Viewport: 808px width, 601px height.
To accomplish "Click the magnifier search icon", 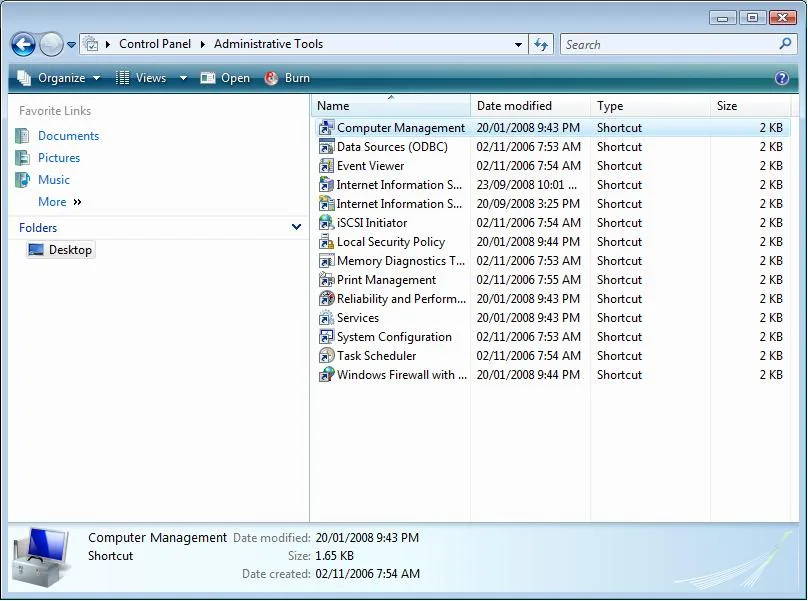I will point(785,44).
